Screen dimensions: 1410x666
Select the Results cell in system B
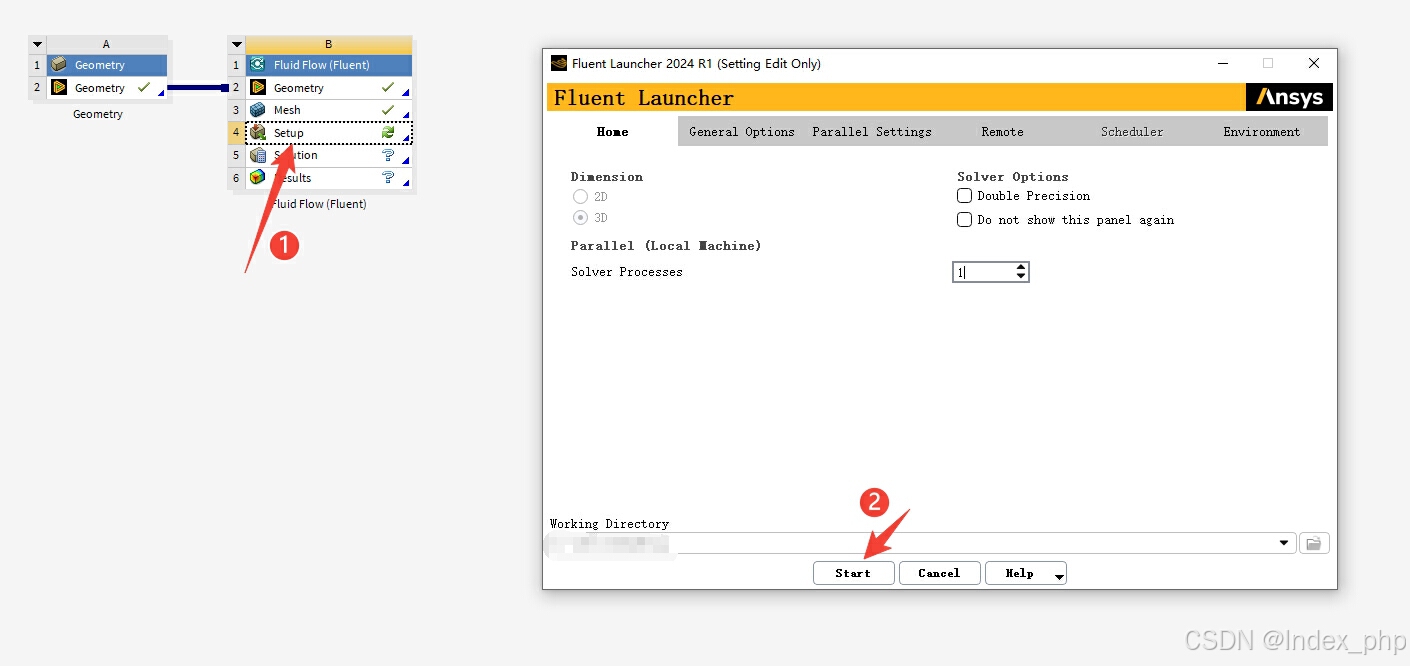coord(328,177)
